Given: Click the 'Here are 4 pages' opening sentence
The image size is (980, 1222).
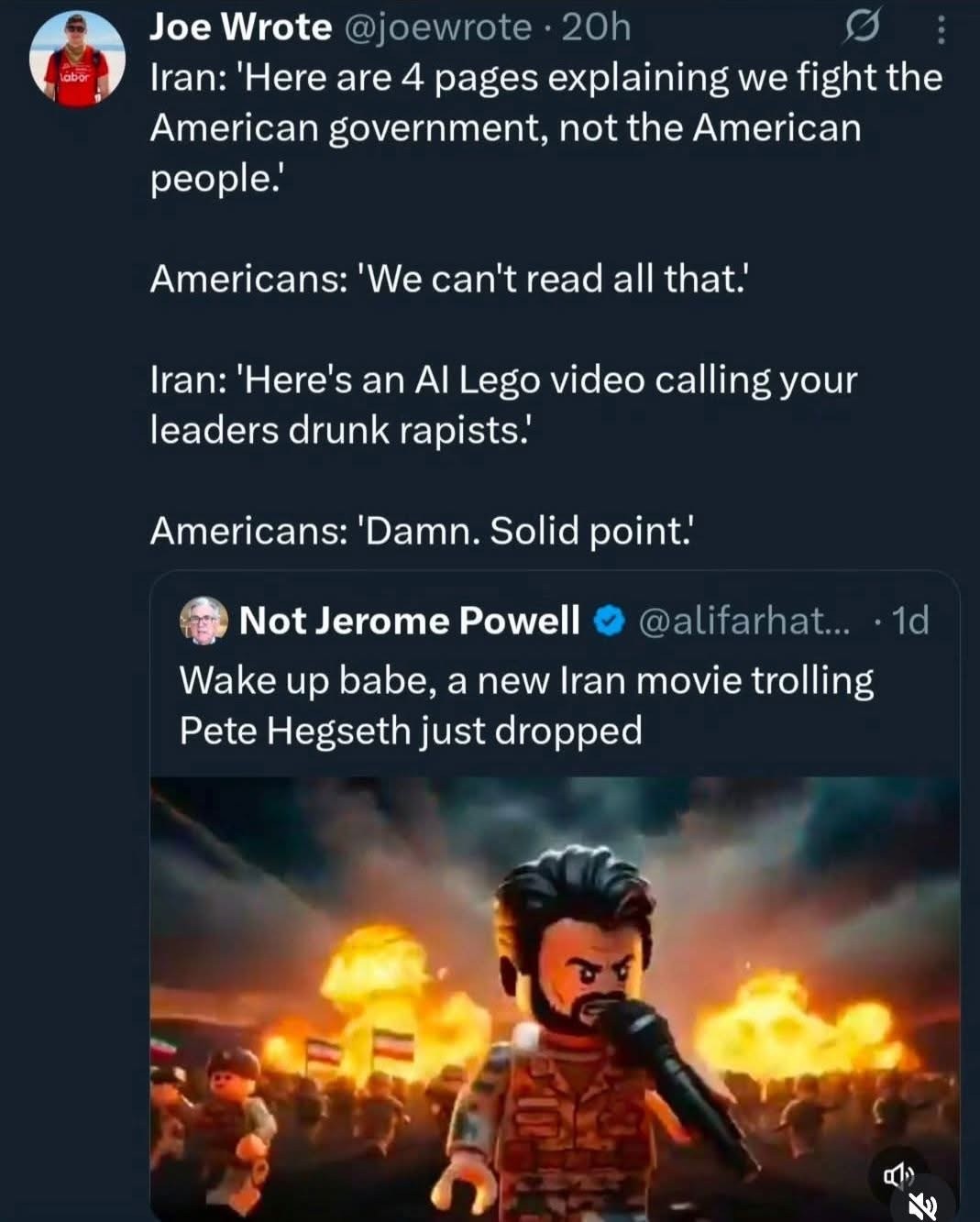Looking at the screenshot, I should click(x=545, y=78).
